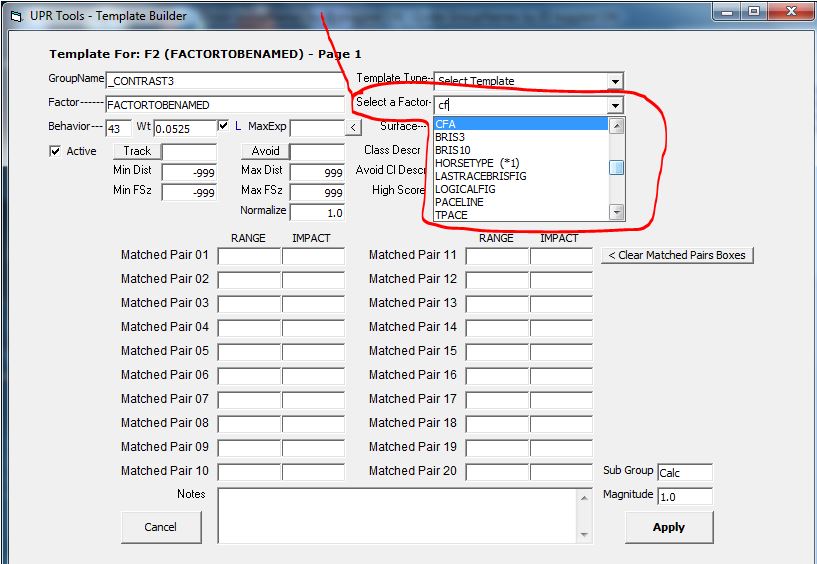Image resolution: width=817 pixels, height=564 pixels.
Task: Click Matched Pair 01 IMPACT box
Action: pyautogui.click(x=314, y=256)
